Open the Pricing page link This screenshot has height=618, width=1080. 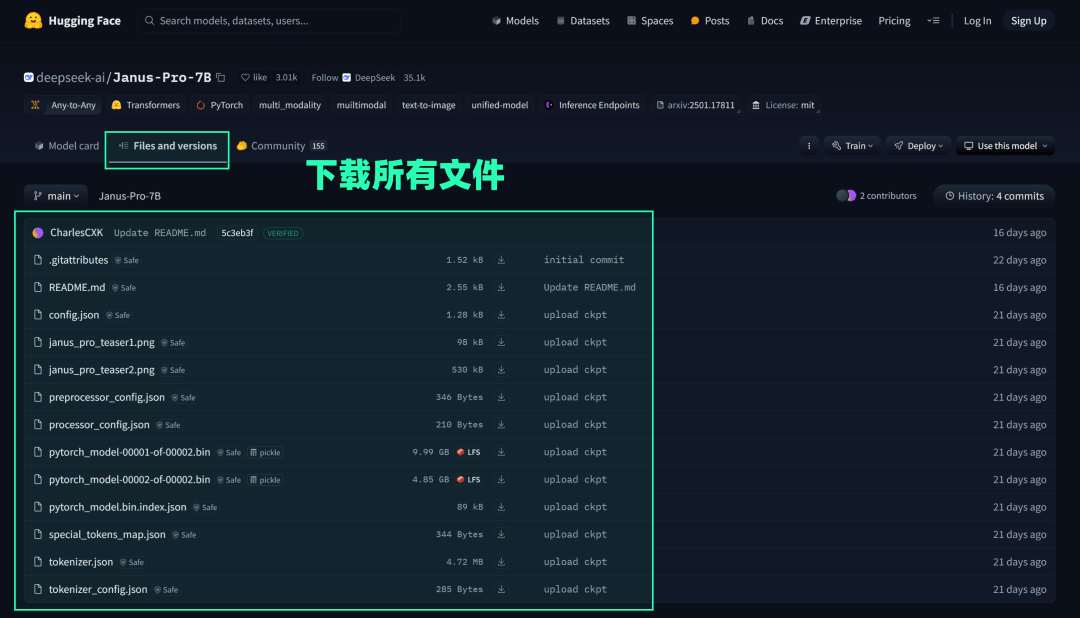click(894, 21)
